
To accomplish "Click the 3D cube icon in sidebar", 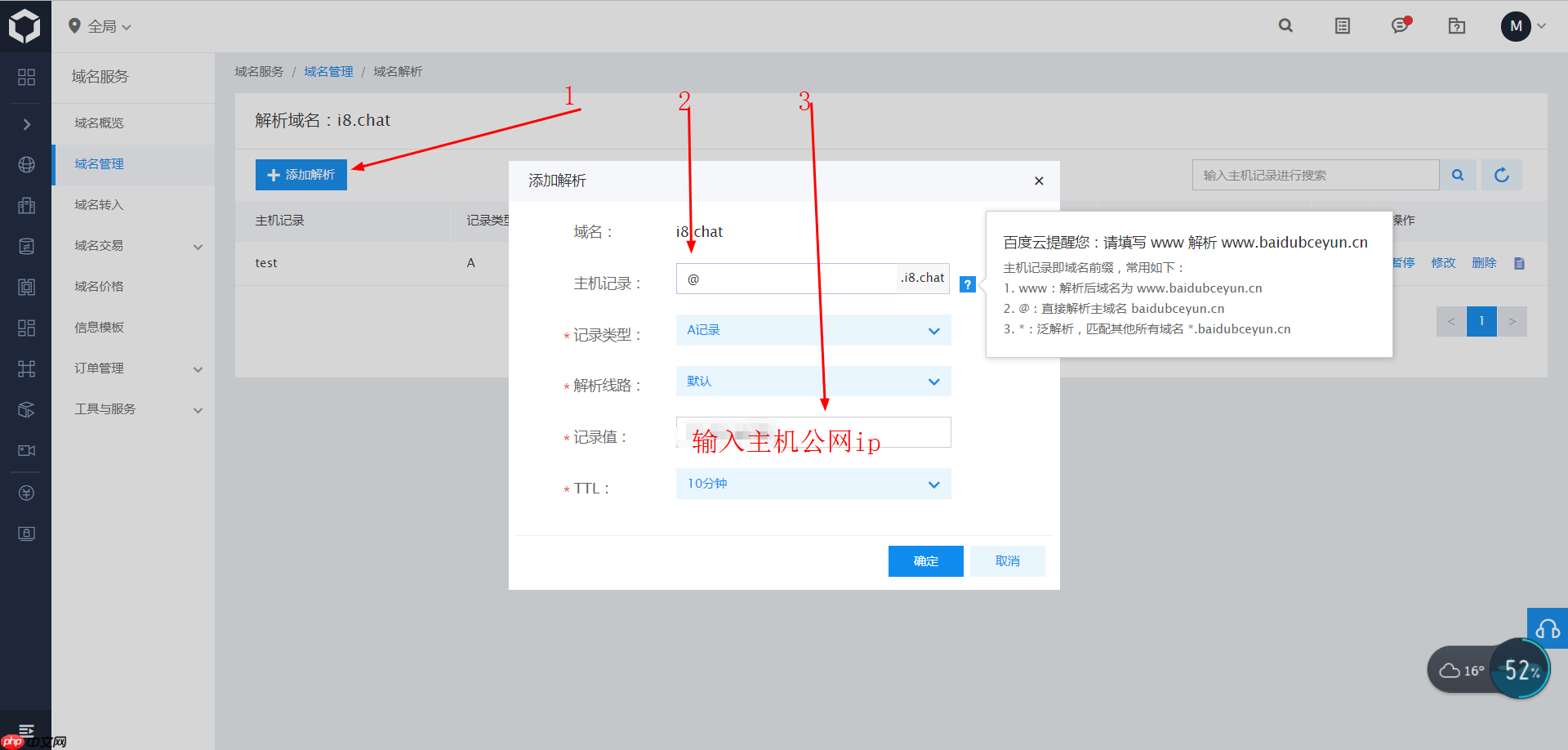I will click(x=26, y=409).
